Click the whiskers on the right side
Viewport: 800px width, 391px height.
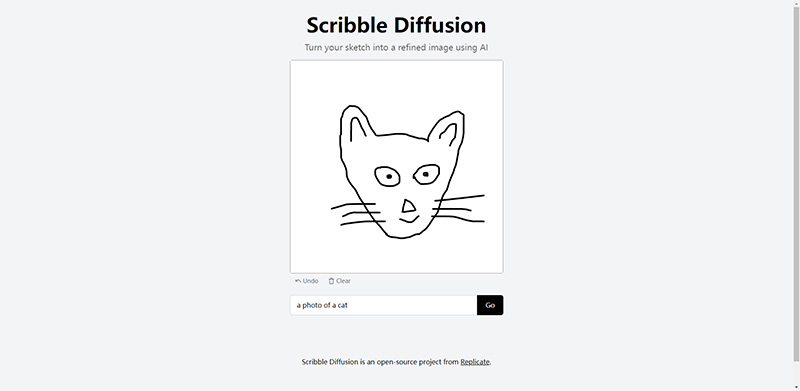coord(459,208)
